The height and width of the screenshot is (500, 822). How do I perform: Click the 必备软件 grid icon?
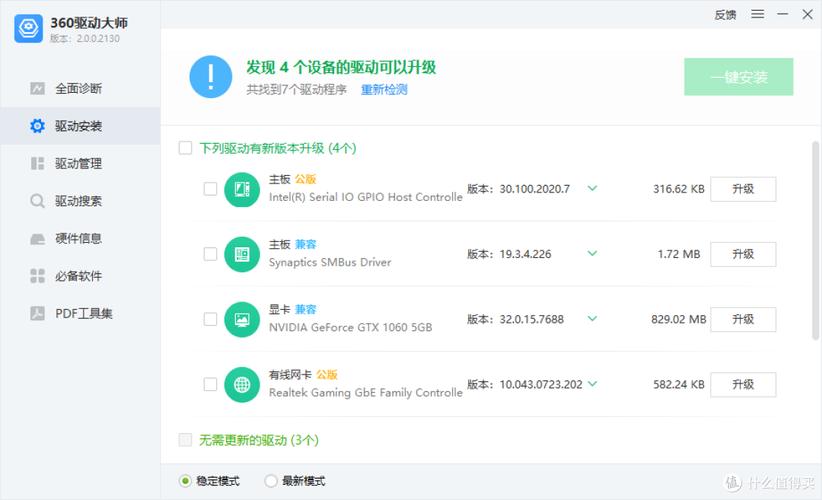point(37,276)
